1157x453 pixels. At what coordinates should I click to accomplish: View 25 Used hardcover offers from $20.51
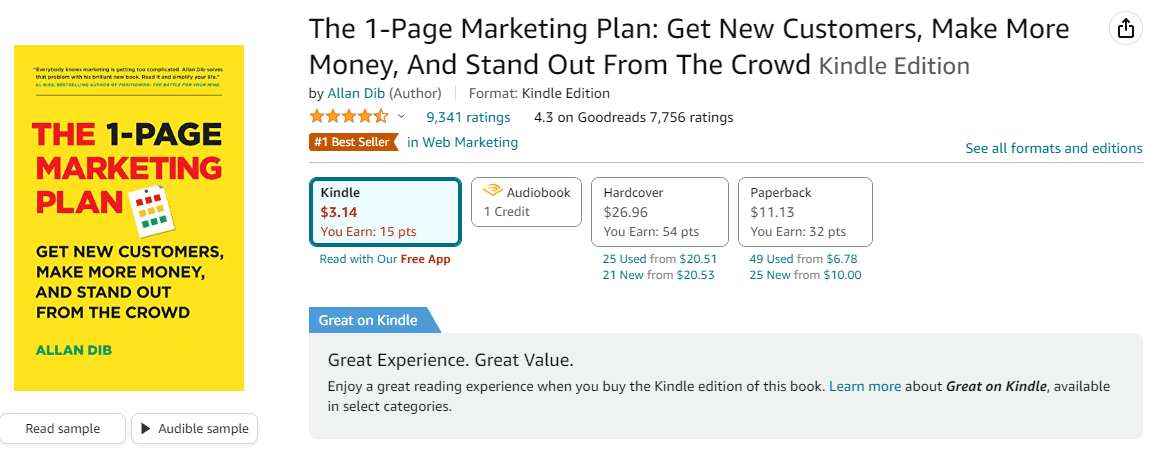(660, 258)
